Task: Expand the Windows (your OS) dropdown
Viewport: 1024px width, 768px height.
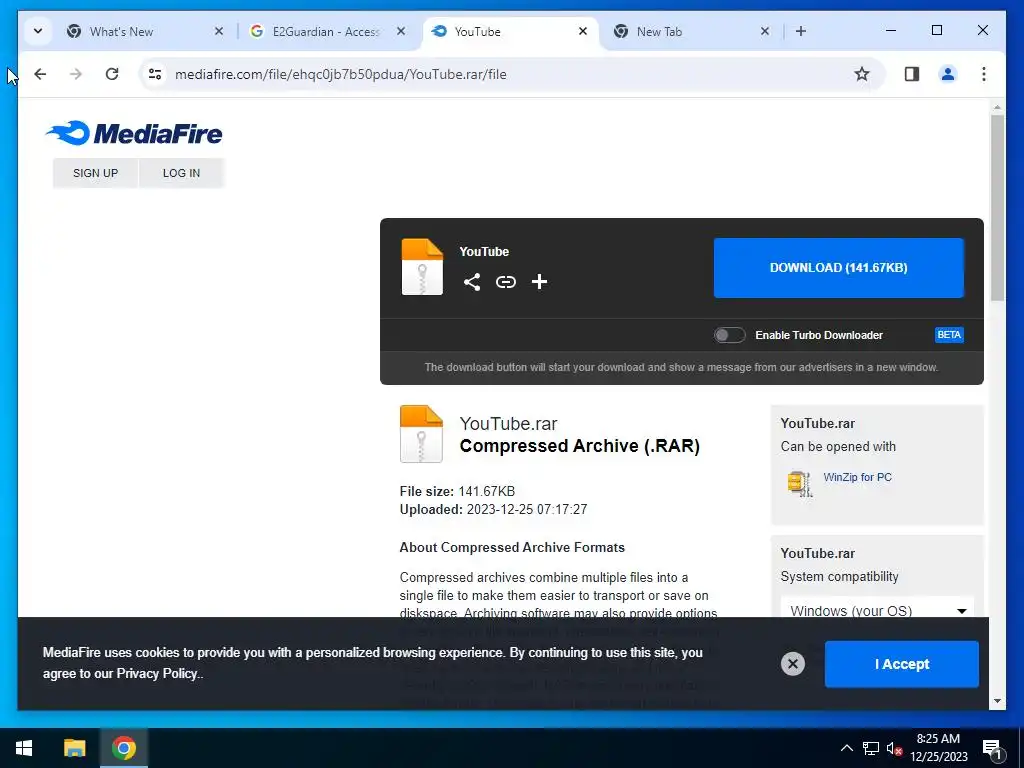Action: pyautogui.click(x=877, y=611)
